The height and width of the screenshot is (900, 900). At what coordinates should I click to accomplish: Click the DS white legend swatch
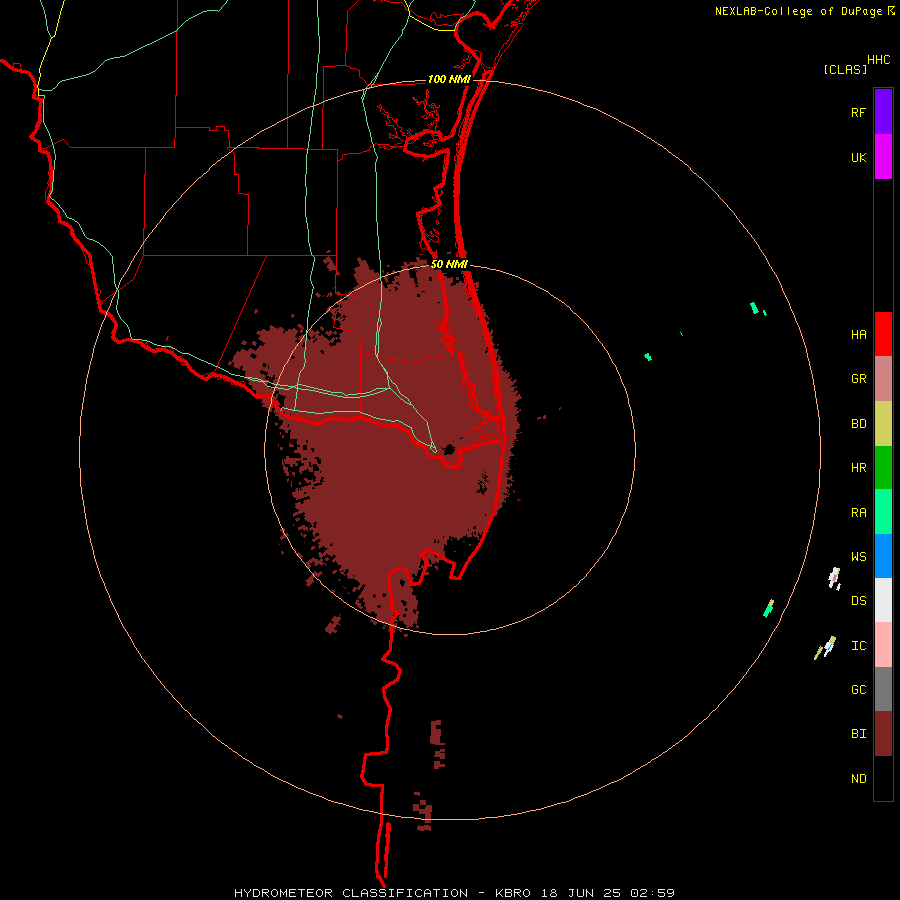tap(883, 600)
